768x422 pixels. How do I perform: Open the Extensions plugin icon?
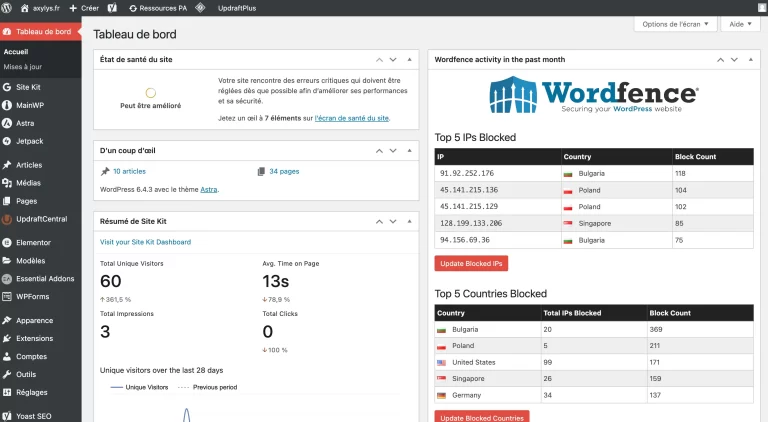point(7,339)
